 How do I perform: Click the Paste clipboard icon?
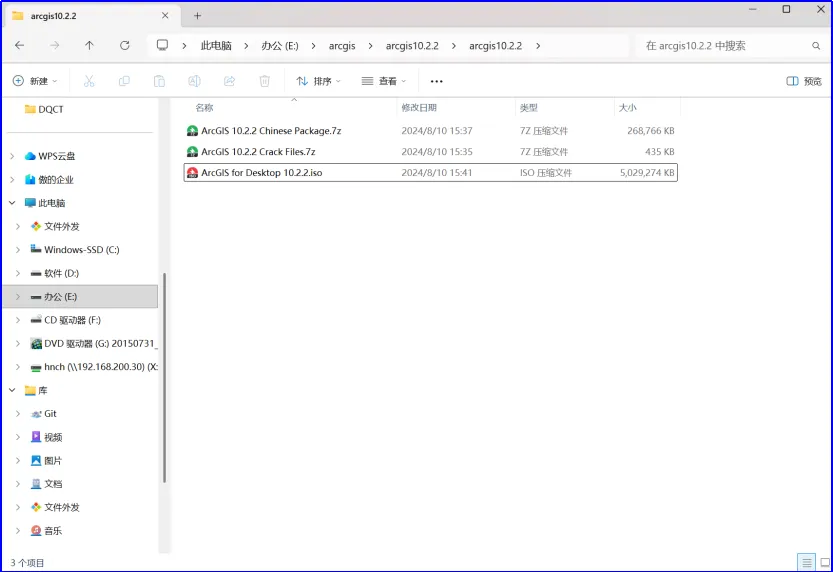click(159, 81)
